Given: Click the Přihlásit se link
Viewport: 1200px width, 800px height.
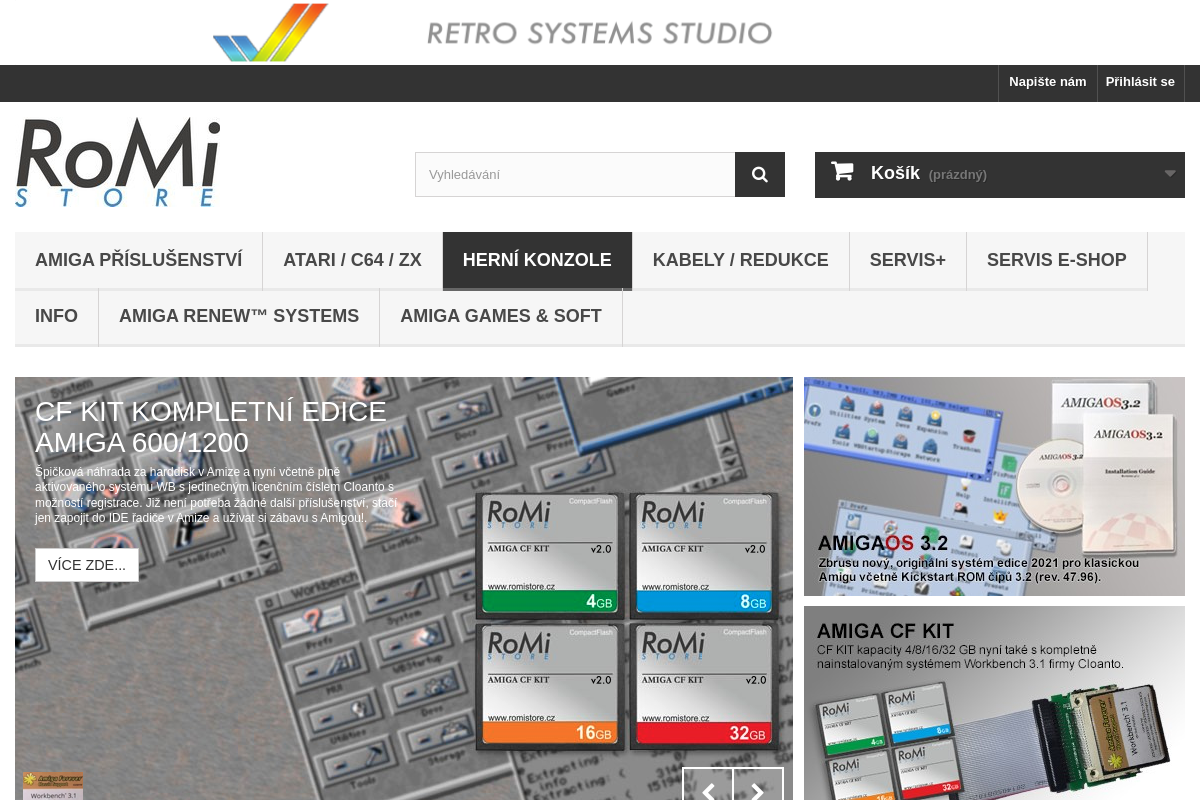Looking at the screenshot, I should pos(1140,82).
